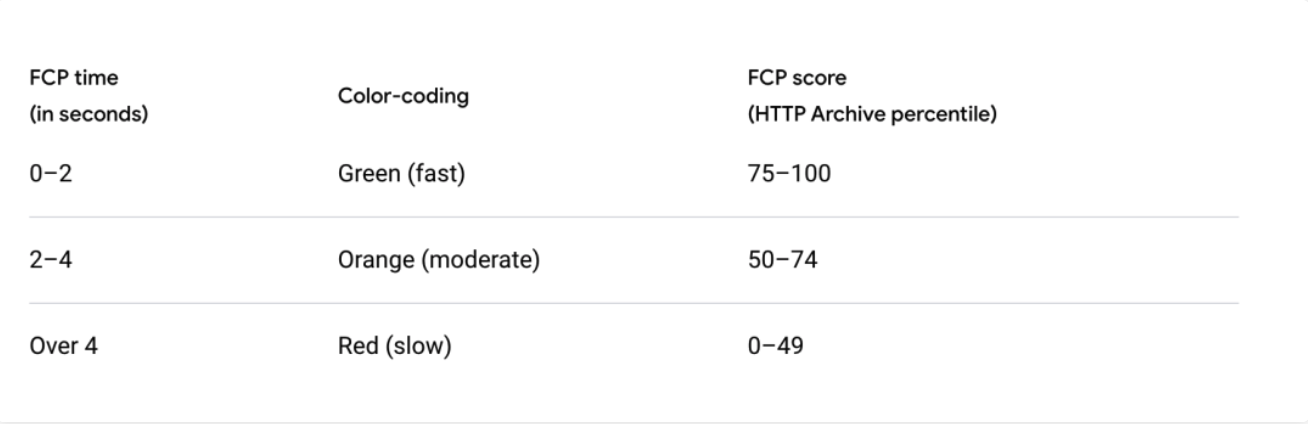Select the word "Red" in the table

(357, 348)
